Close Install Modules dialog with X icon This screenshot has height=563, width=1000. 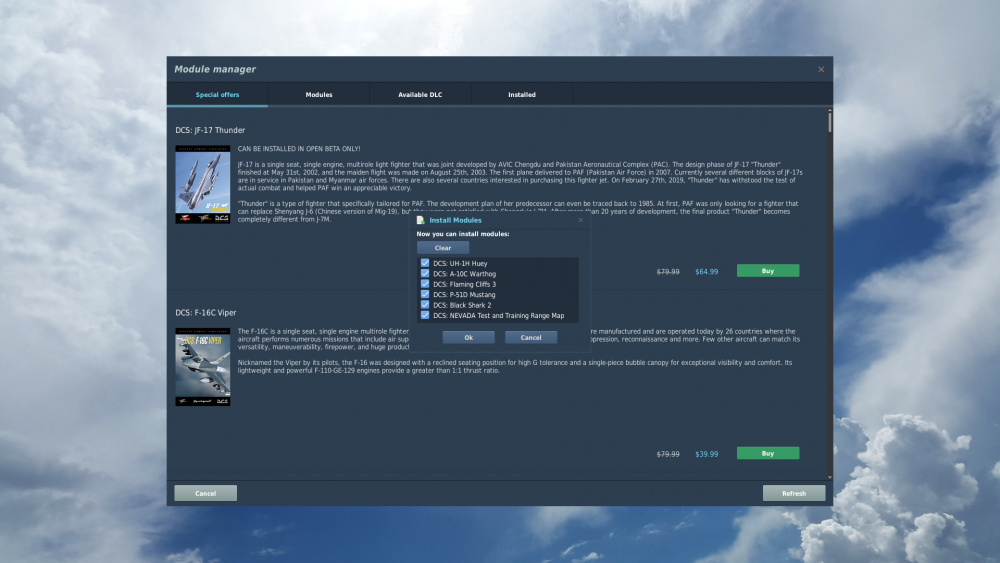[x=580, y=220]
